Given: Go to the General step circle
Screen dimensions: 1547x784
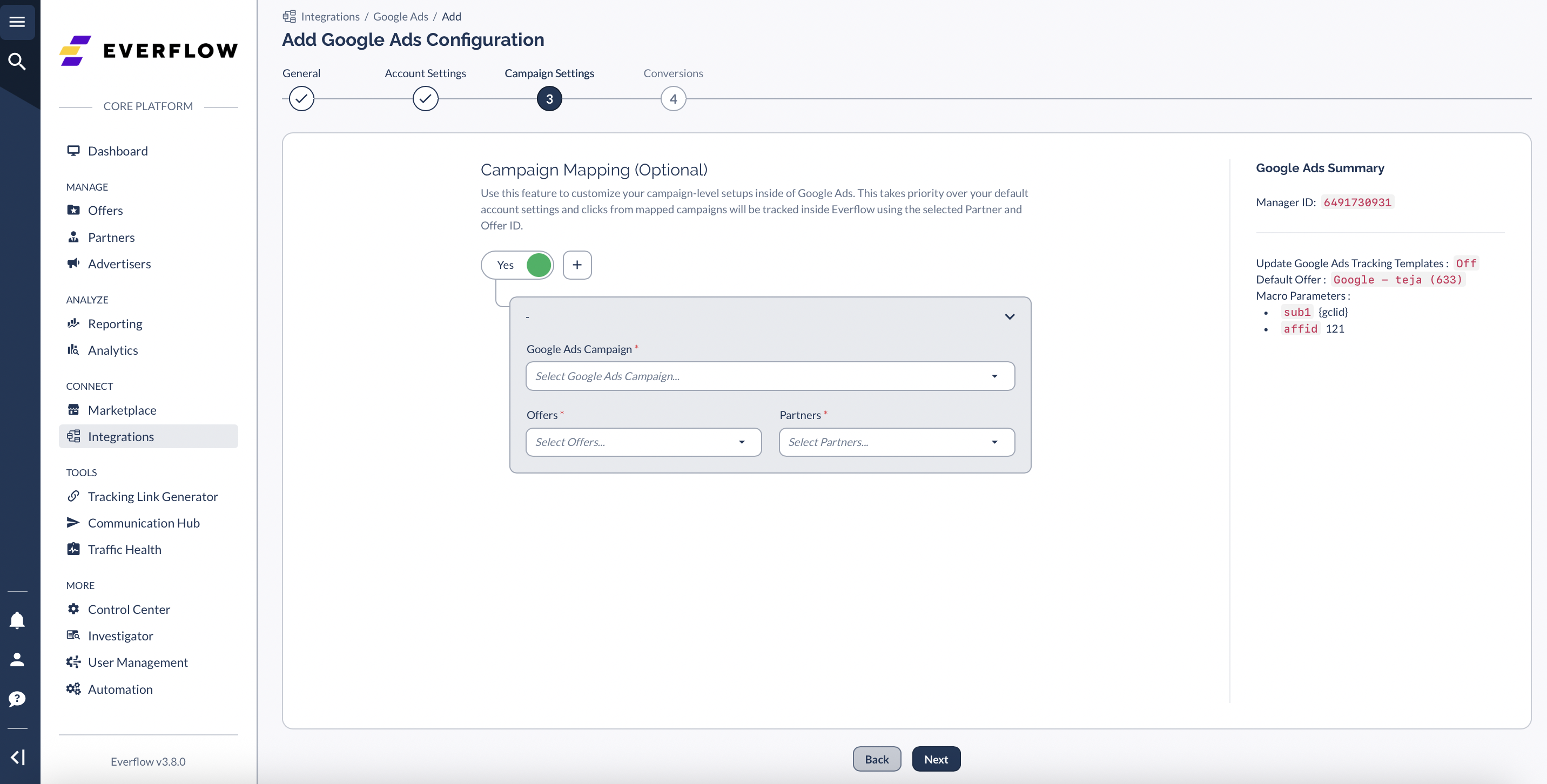Looking at the screenshot, I should coord(301,98).
